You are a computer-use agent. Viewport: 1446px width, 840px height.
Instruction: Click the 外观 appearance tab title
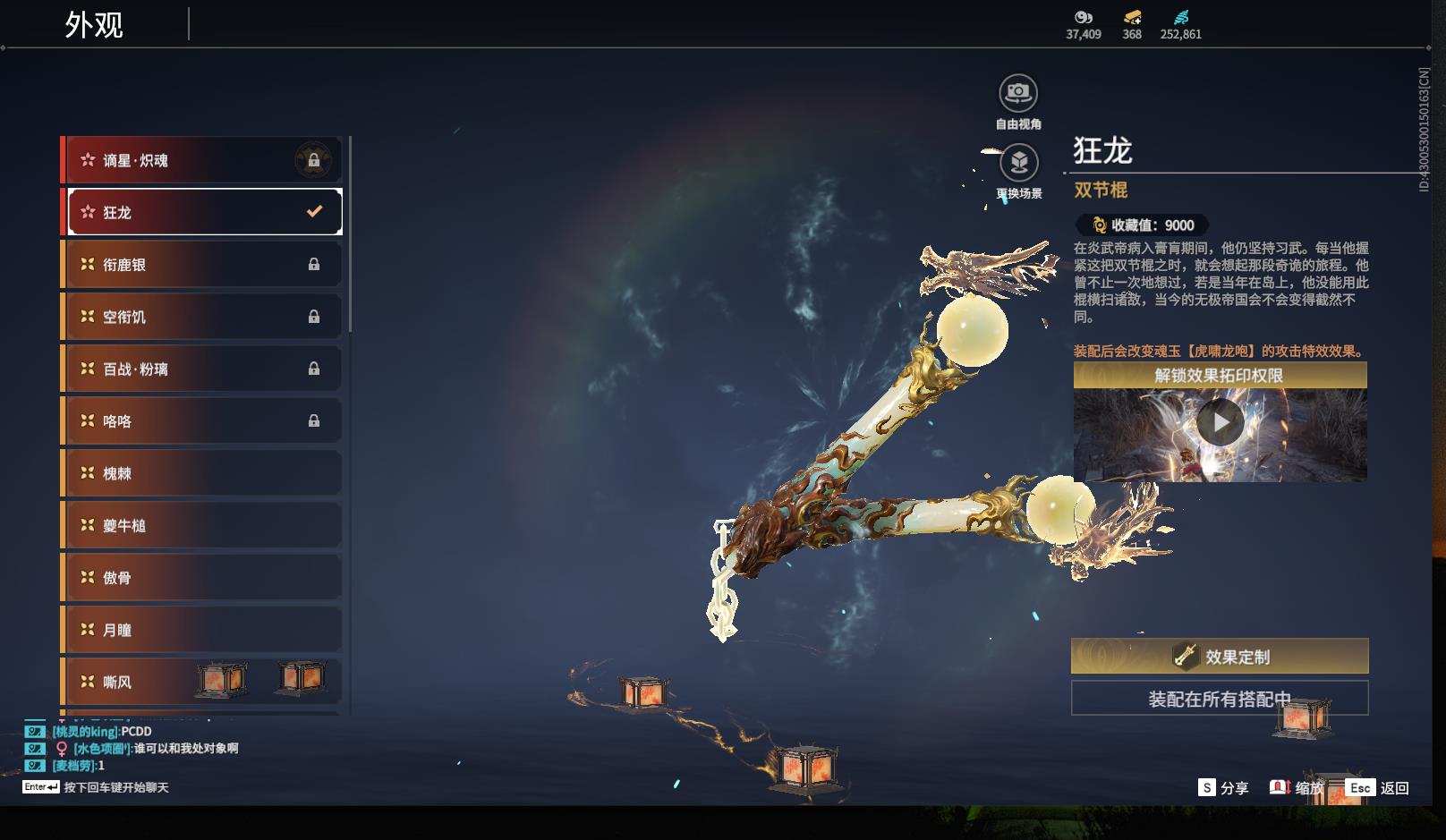94,25
